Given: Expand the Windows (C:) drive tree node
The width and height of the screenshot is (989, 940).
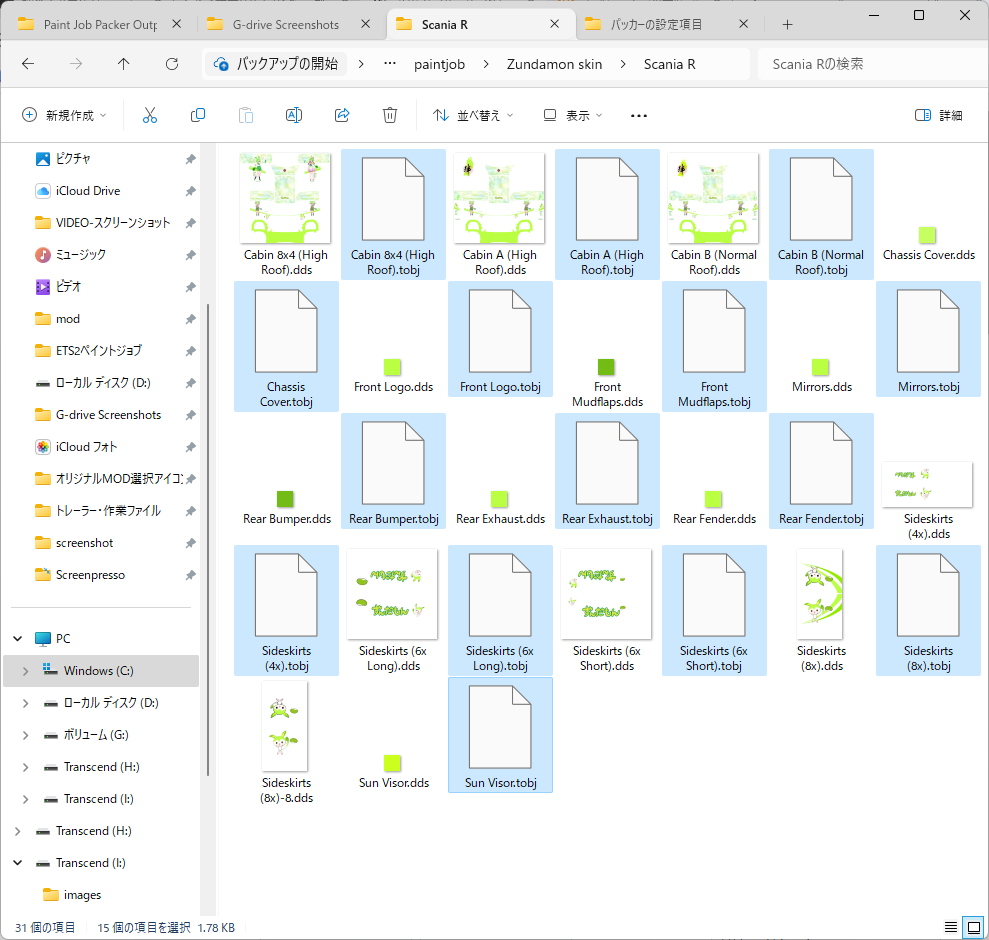Looking at the screenshot, I should point(25,671).
